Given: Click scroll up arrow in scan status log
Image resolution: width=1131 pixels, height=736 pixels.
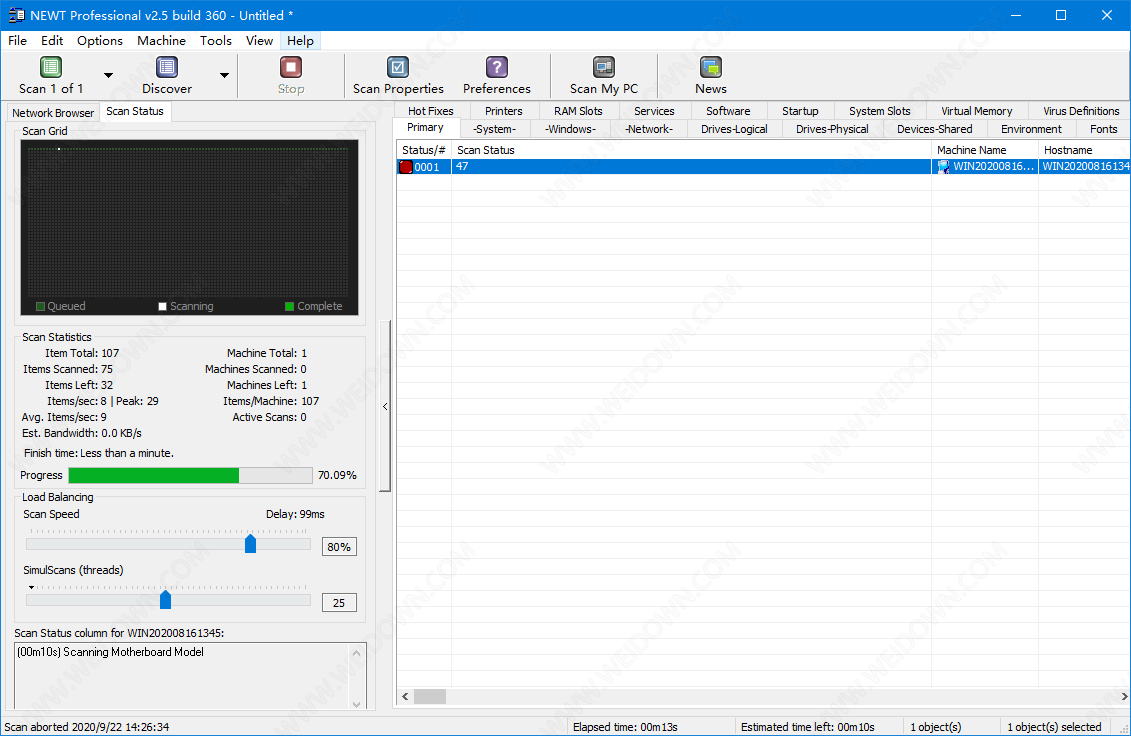Looking at the screenshot, I should (356, 652).
